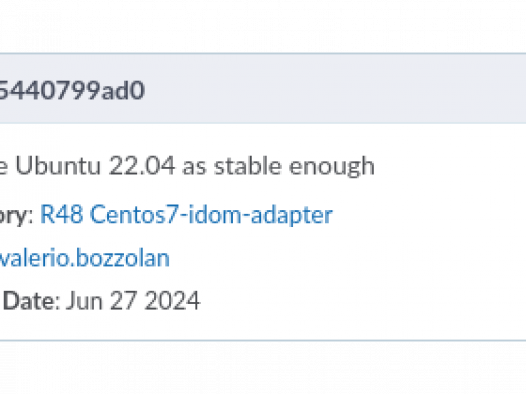
Task: Click the partially visible Repository label
Action: (16, 215)
